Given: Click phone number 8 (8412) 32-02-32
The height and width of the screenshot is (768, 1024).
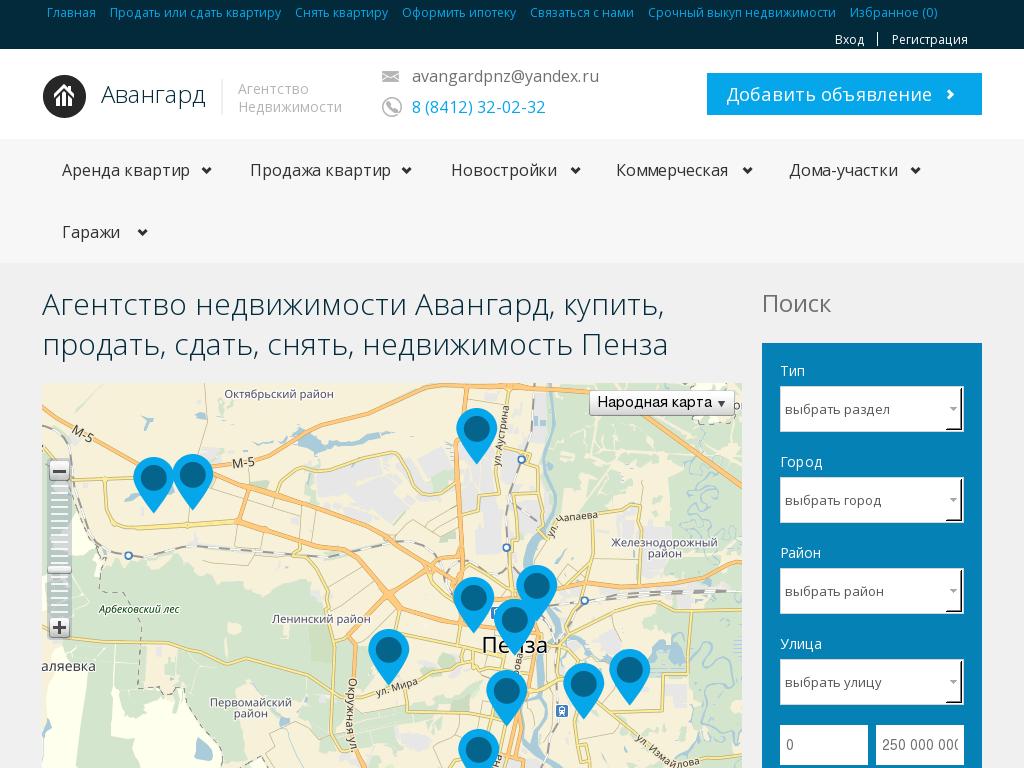Looking at the screenshot, I should (478, 107).
